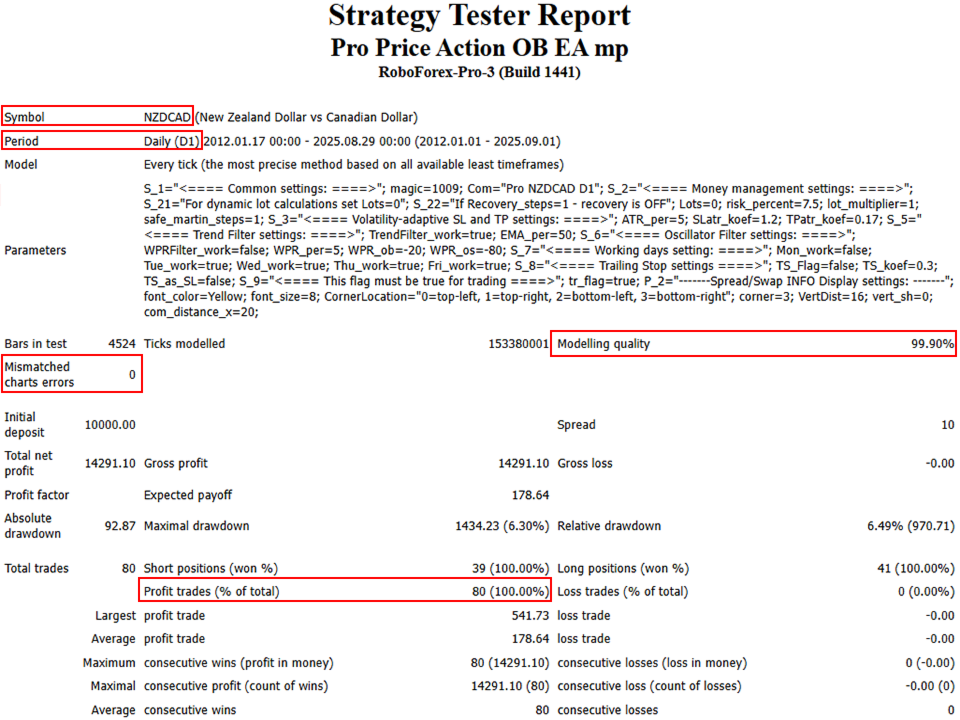Click the 'Gross profit' label
The width and height of the screenshot is (960, 720).
[x=176, y=463]
